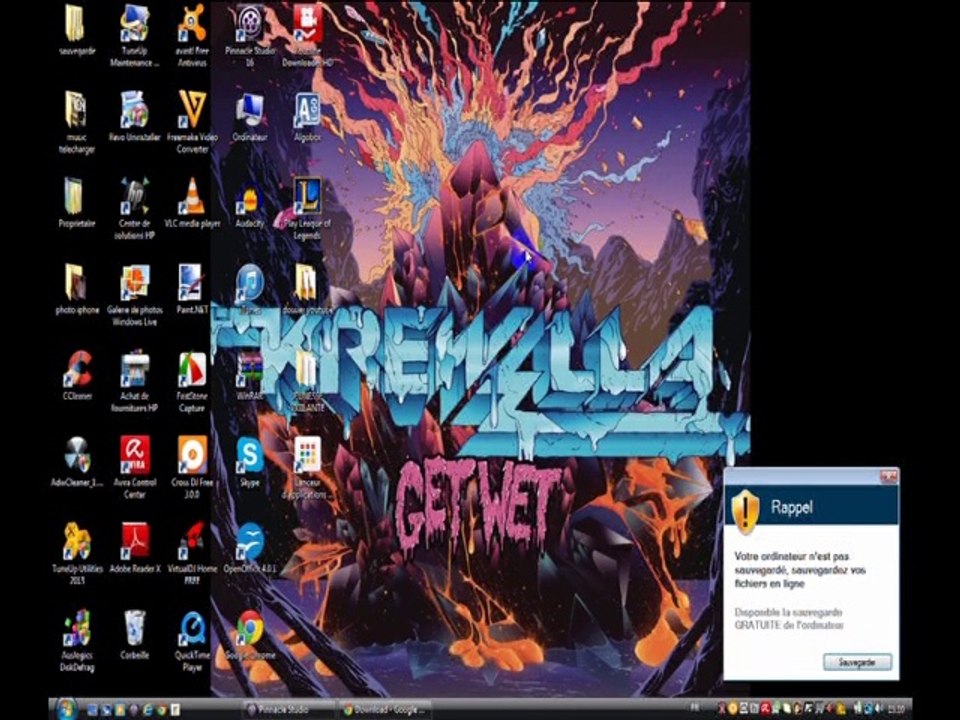Screen dimensions: 960x720
Task: Click the Sauvegarde button in Rappel popup
Action: coord(857,662)
